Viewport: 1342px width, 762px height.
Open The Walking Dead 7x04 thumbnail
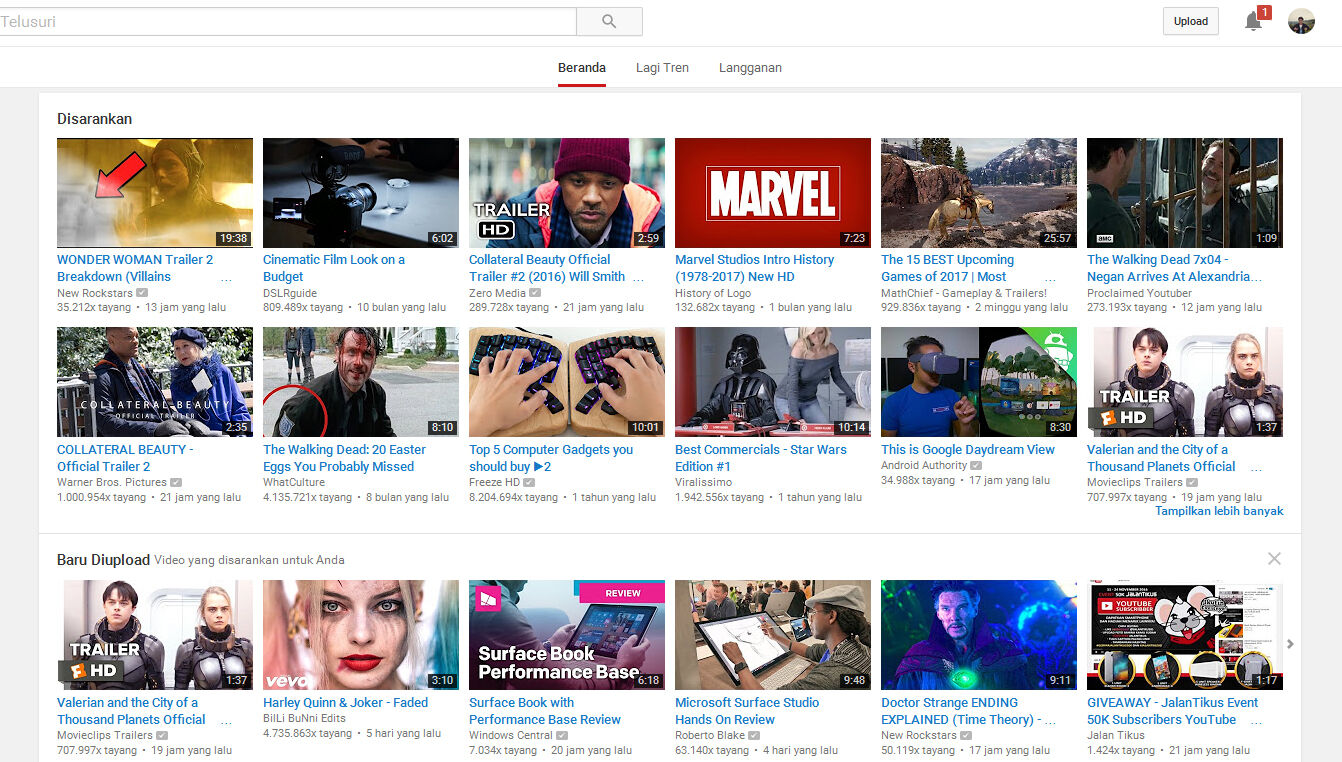[1185, 193]
